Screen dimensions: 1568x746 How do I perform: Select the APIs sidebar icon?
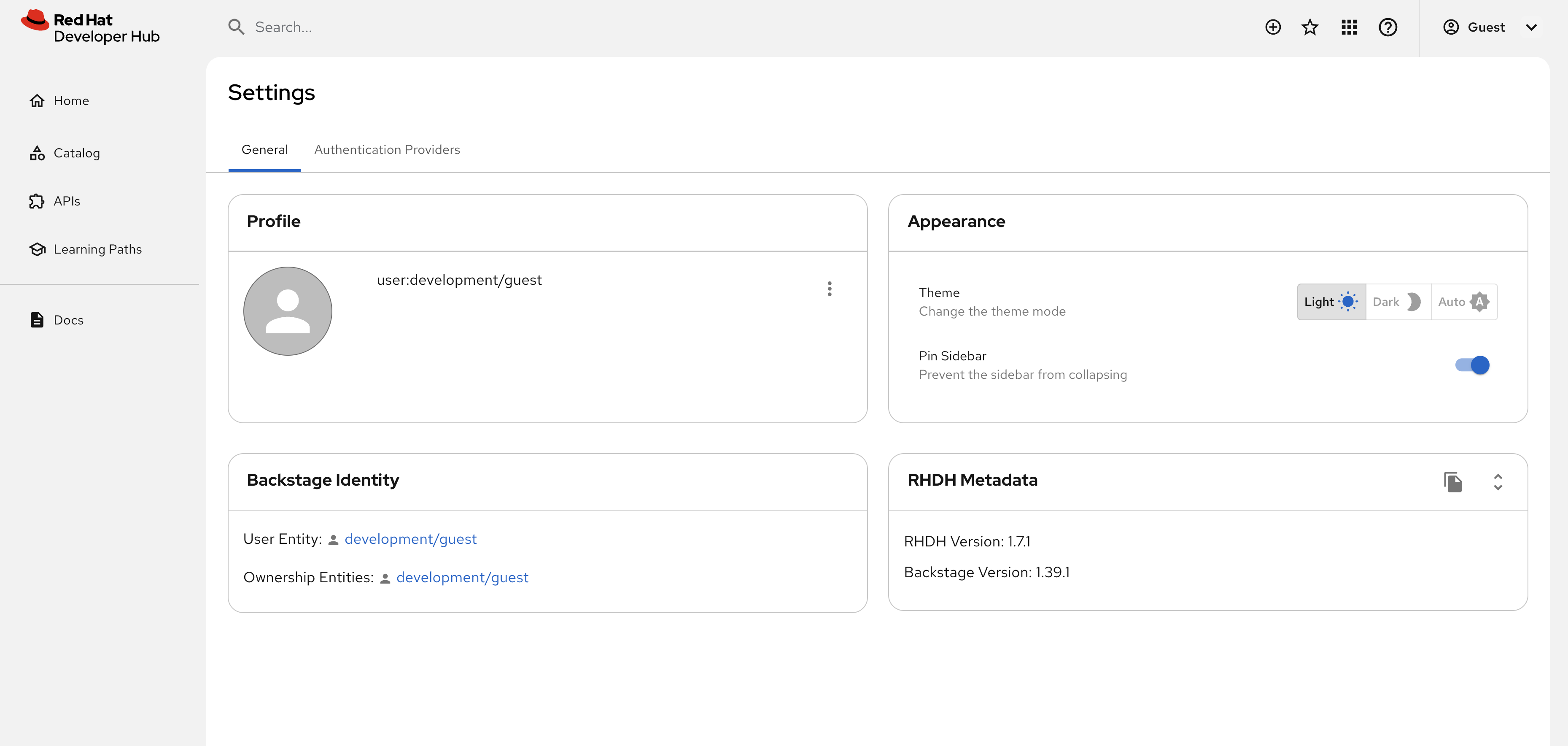click(37, 201)
